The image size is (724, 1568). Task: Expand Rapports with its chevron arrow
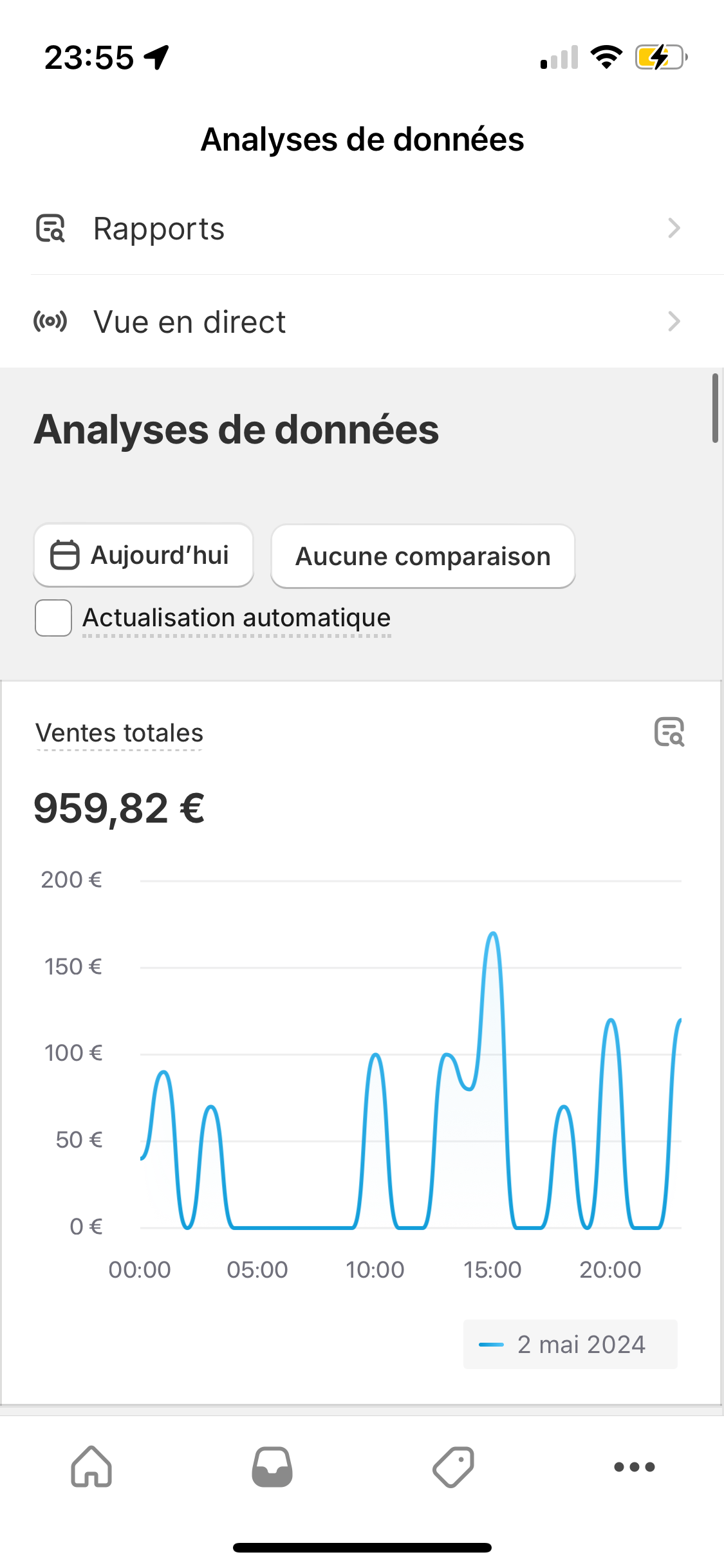(x=674, y=228)
